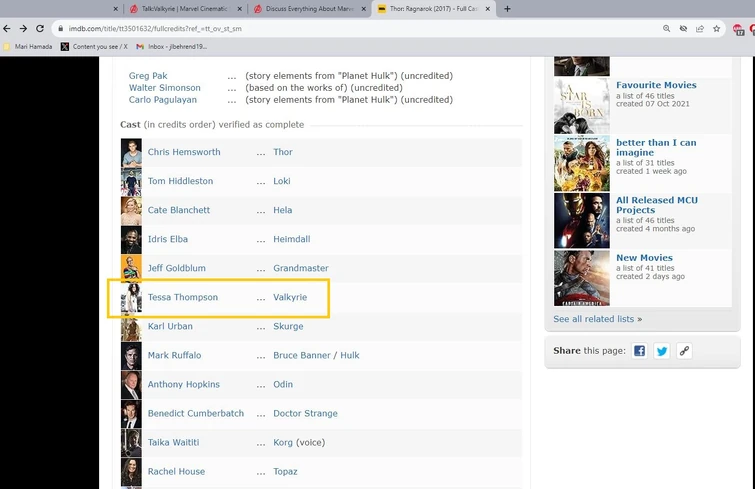Open Rachel House actor page

(x=176, y=472)
